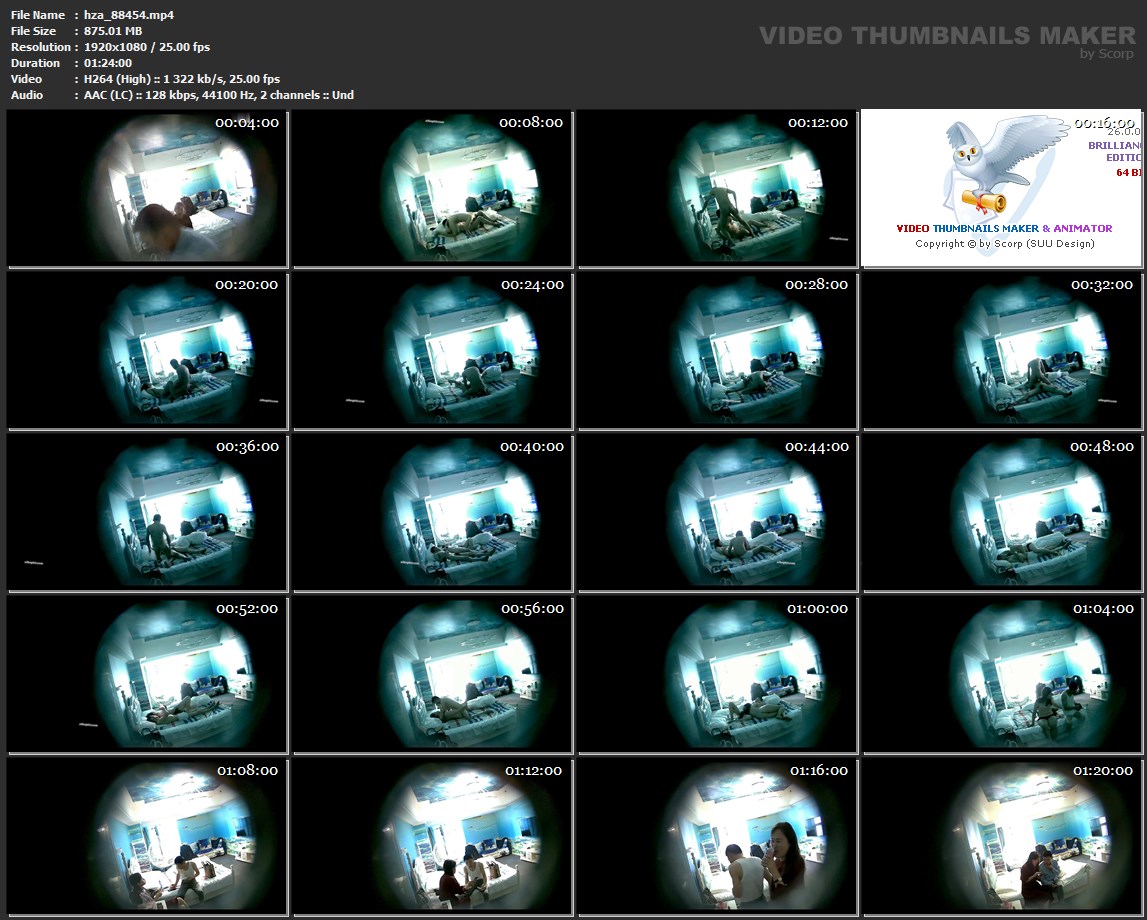Viewport: 1147px width, 920px height.
Task: Open the thumbnail stamped 00:12:00
Action: coord(717,188)
